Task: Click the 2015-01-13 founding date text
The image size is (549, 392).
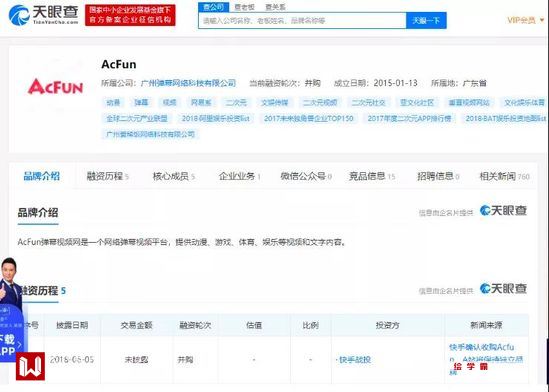Action: (x=395, y=83)
